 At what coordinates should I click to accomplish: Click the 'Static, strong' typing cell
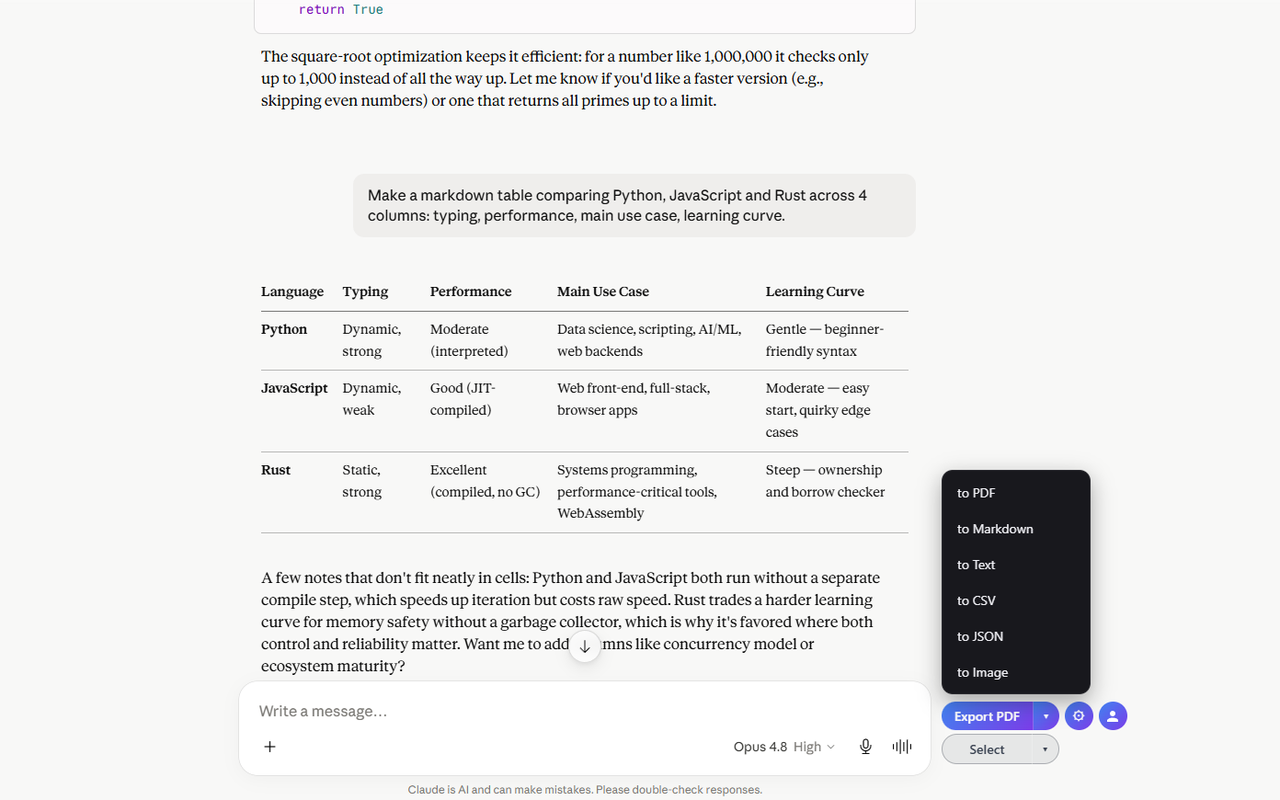(362, 481)
